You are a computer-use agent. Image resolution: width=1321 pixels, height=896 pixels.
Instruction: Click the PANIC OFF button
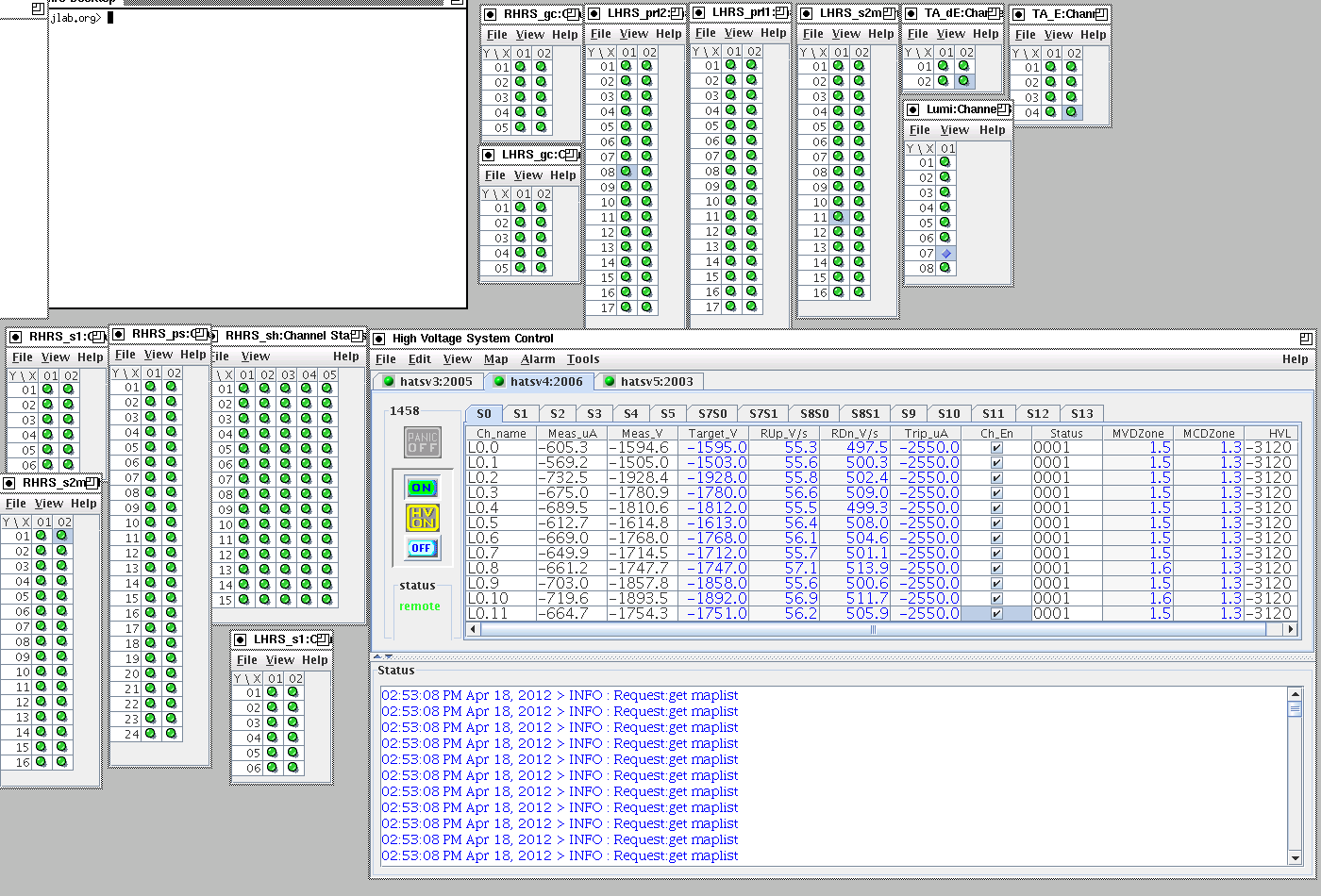(x=422, y=441)
